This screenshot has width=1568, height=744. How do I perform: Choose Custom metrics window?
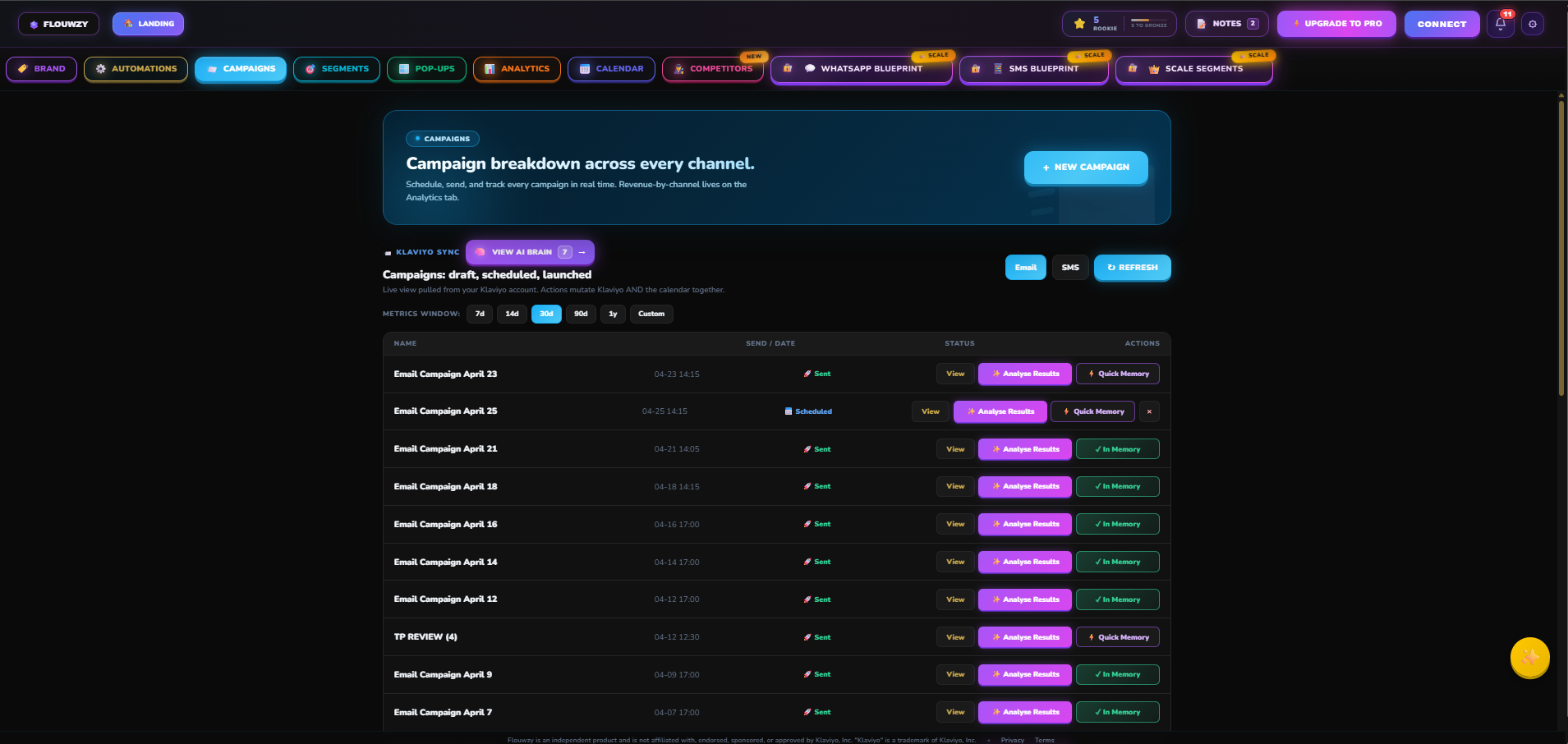click(x=651, y=314)
